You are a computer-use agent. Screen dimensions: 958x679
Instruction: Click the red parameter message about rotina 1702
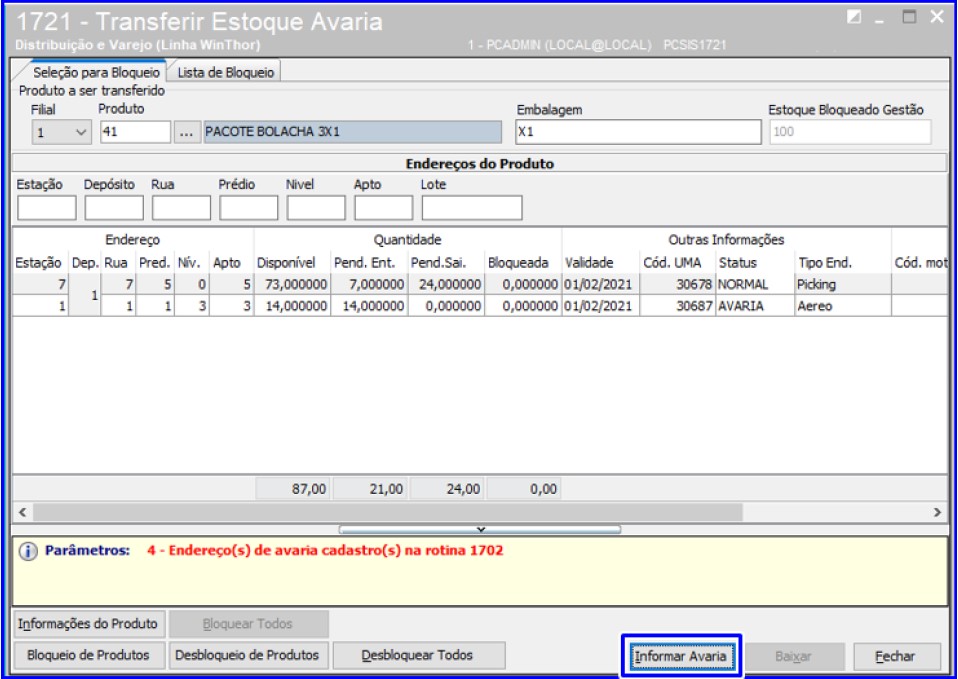(x=325, y=551)
